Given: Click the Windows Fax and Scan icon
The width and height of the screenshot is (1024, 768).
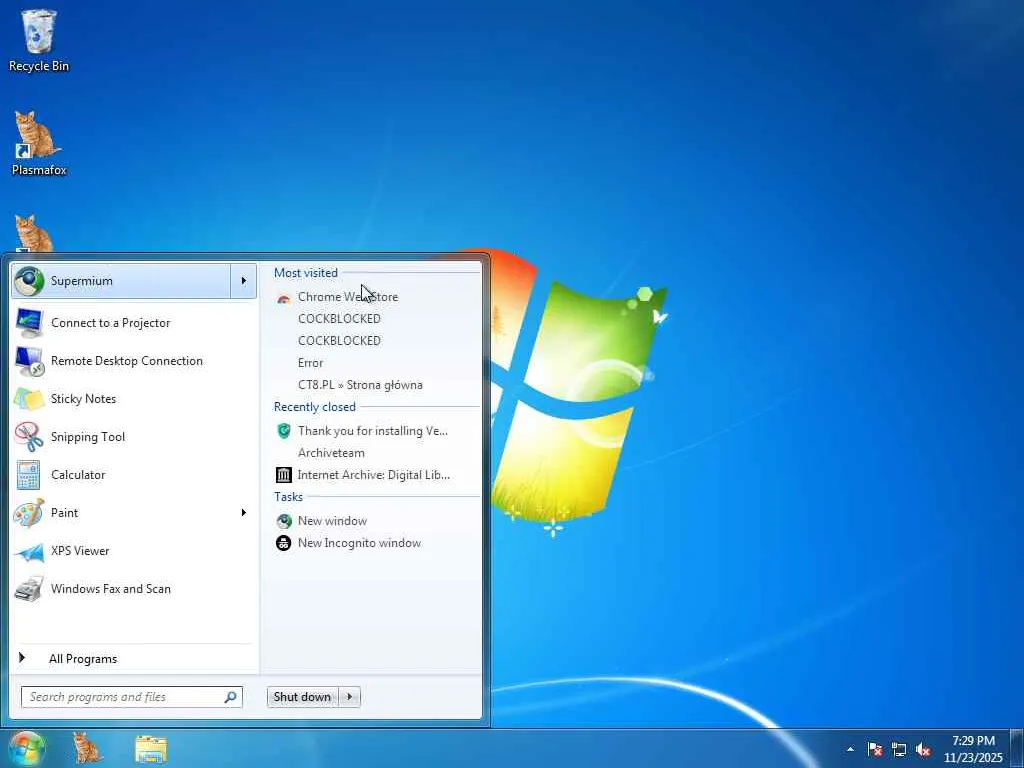Looking at the screenshot, I should pyautogui.click(x=29, y=589).
